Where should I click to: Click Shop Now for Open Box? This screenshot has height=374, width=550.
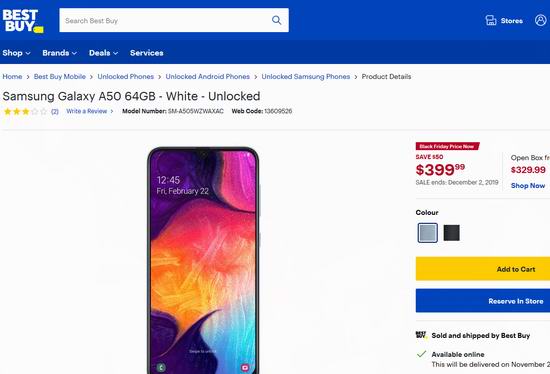528,186
